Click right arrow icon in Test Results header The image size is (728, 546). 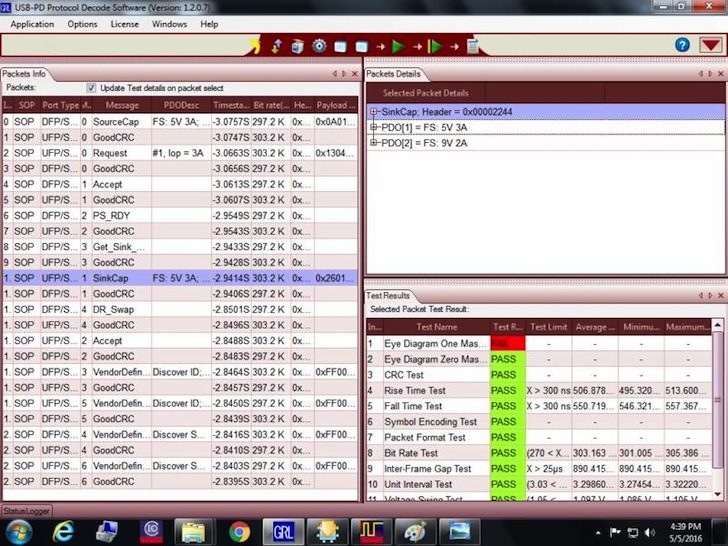pos(710,295)
